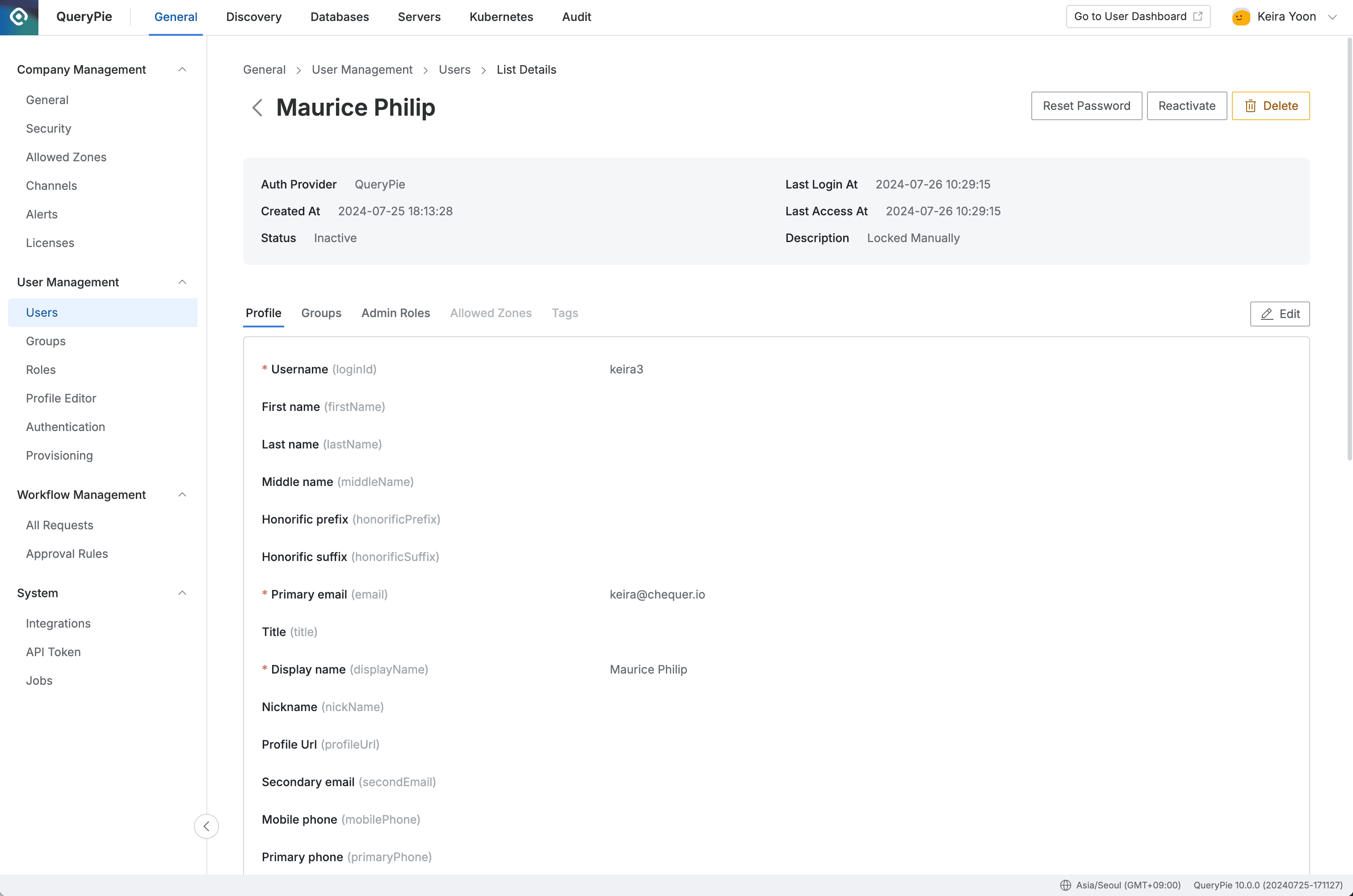Collapse the sidebar using the circular chevron button
The height and width of the screenshot is (896, 1353).
[x=206, y=826]
